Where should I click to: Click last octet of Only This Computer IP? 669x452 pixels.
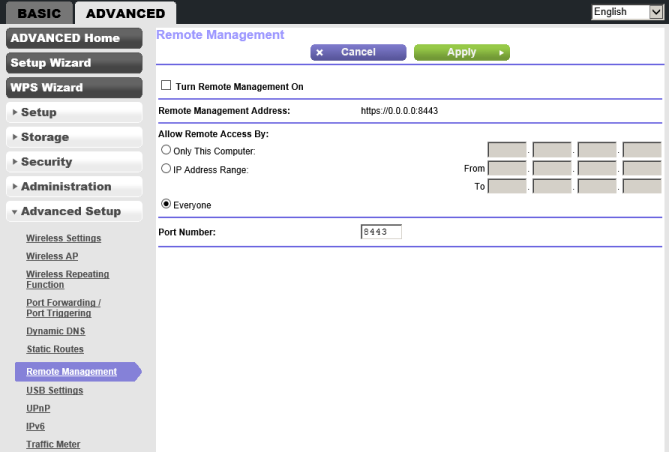pos(642,150)
